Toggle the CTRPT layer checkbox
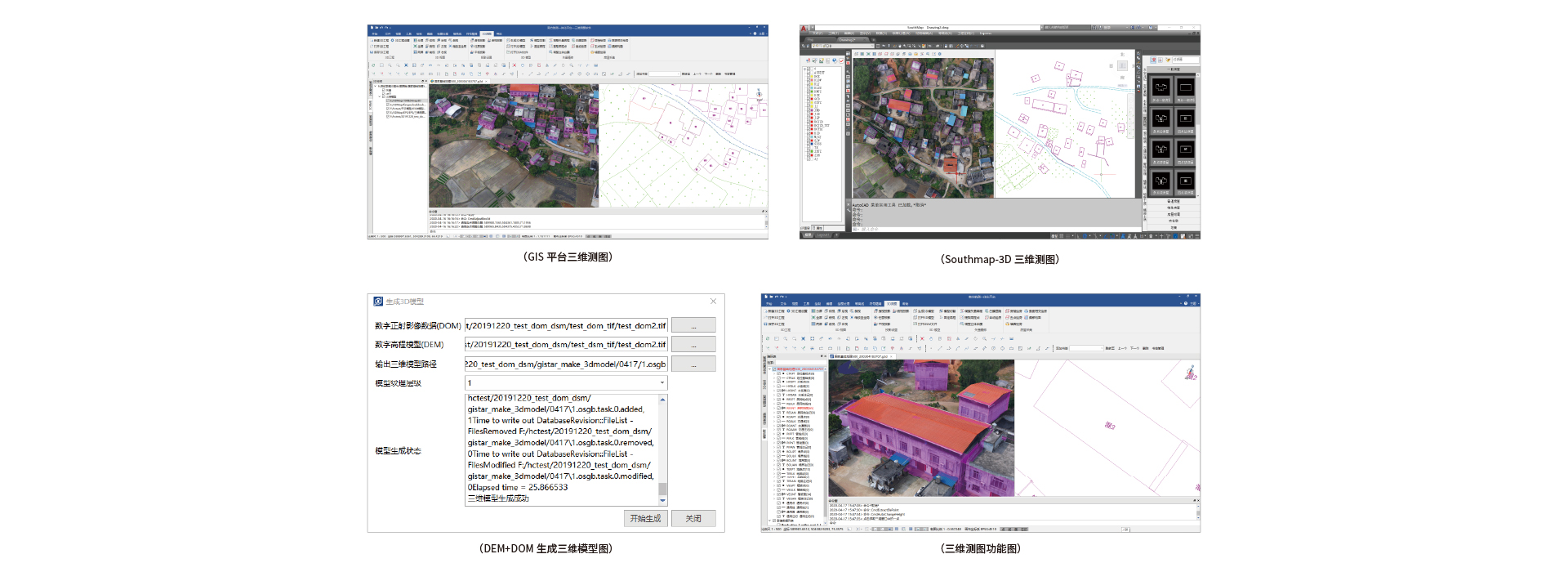The image size is (1568, 572). [x=779, y=374]
